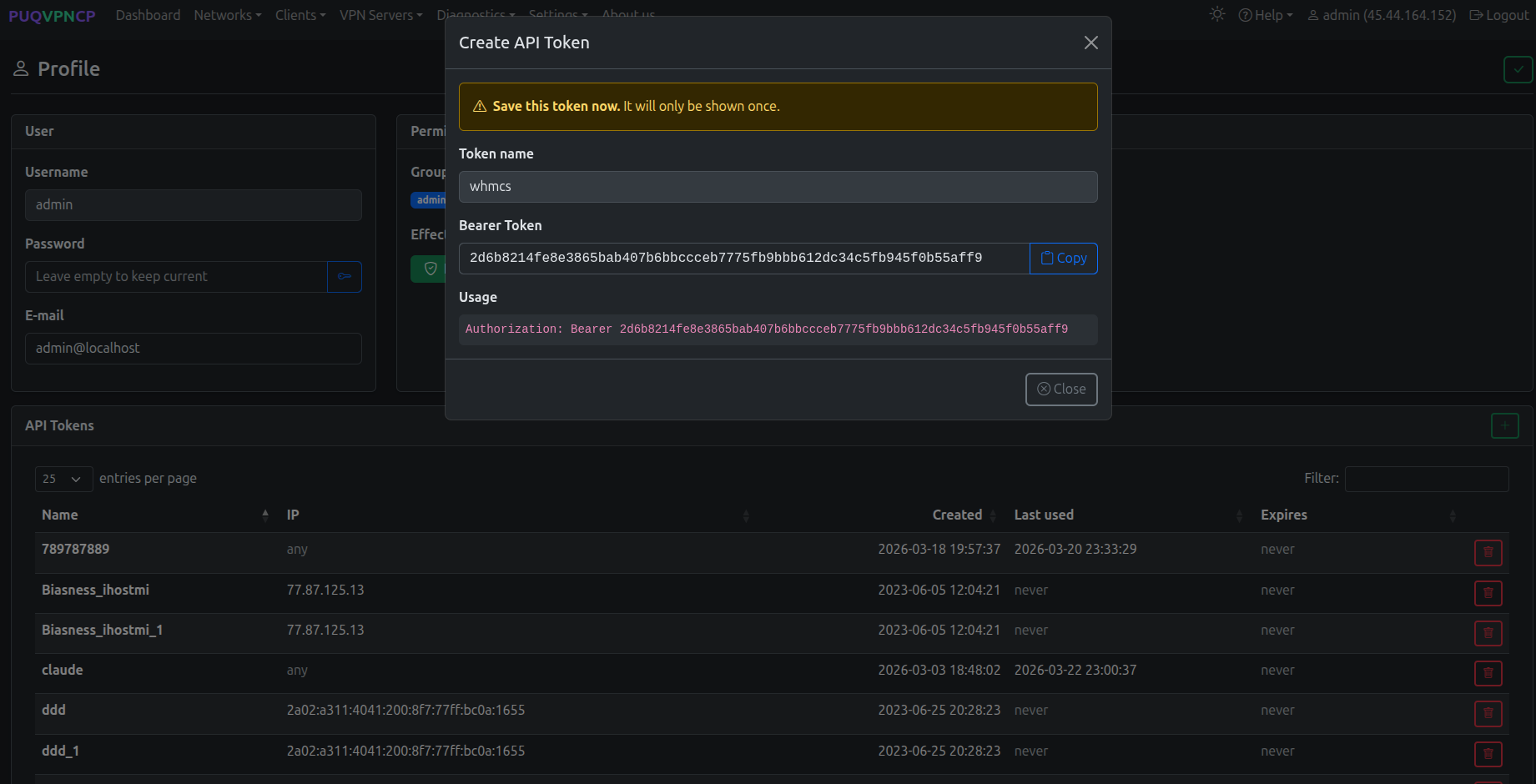Copy the bearer token to clipboard
The height and width of the screenshot is (784, 1536).
[x=1063, y=259]
